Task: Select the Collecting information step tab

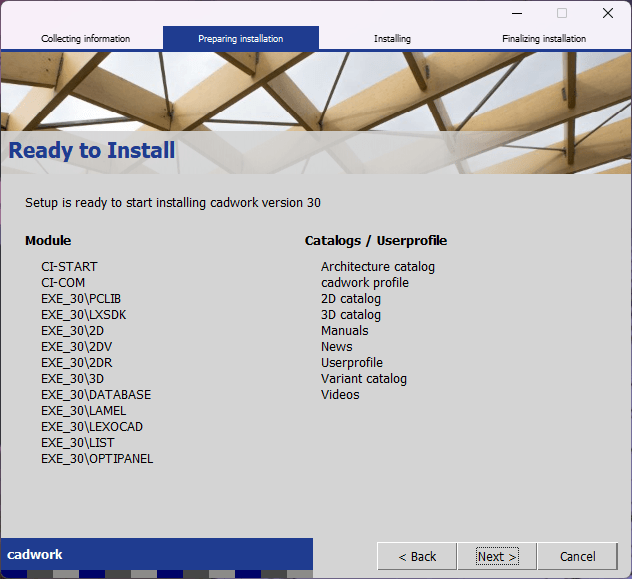Action: (85, 39)
